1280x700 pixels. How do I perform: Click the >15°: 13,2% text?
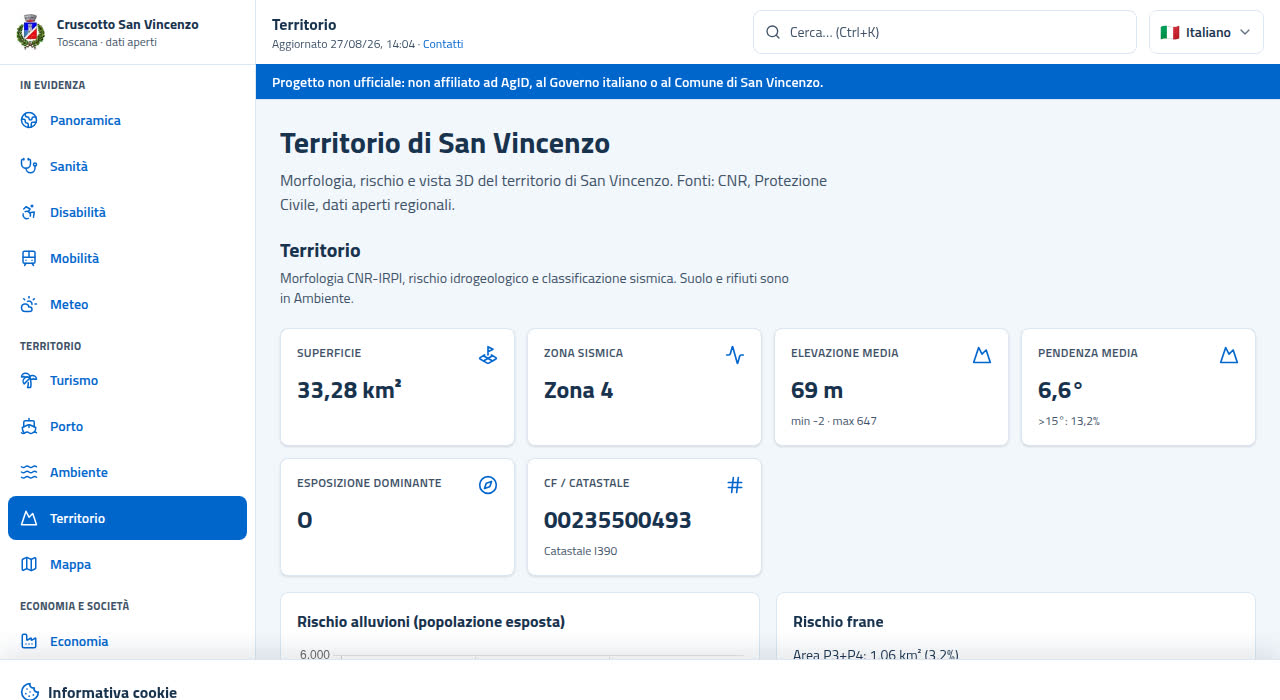(x=1069, y=421)
